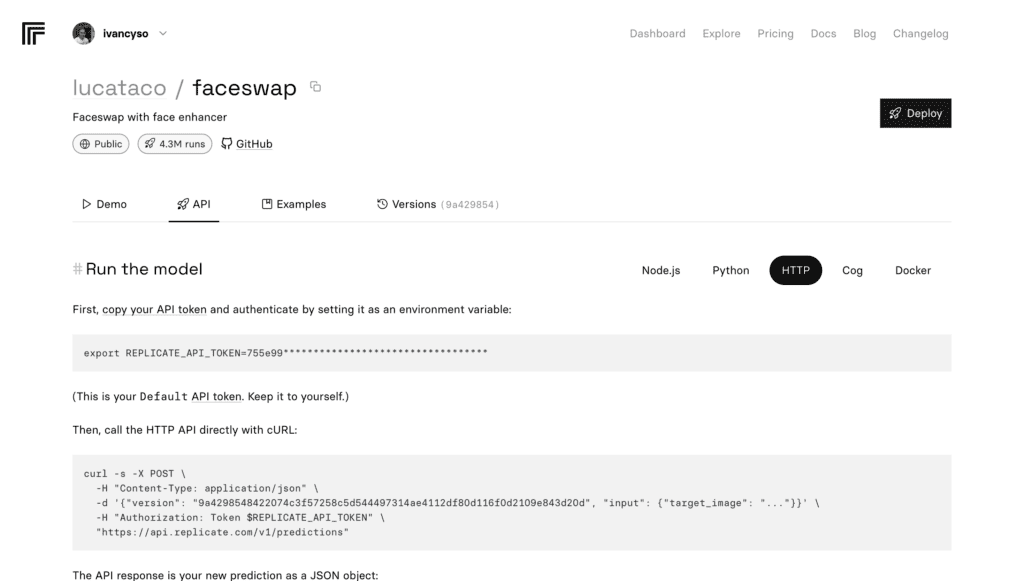Follow the 'copy your API token' link
The image size is (1024, 581).
point(154,309)
